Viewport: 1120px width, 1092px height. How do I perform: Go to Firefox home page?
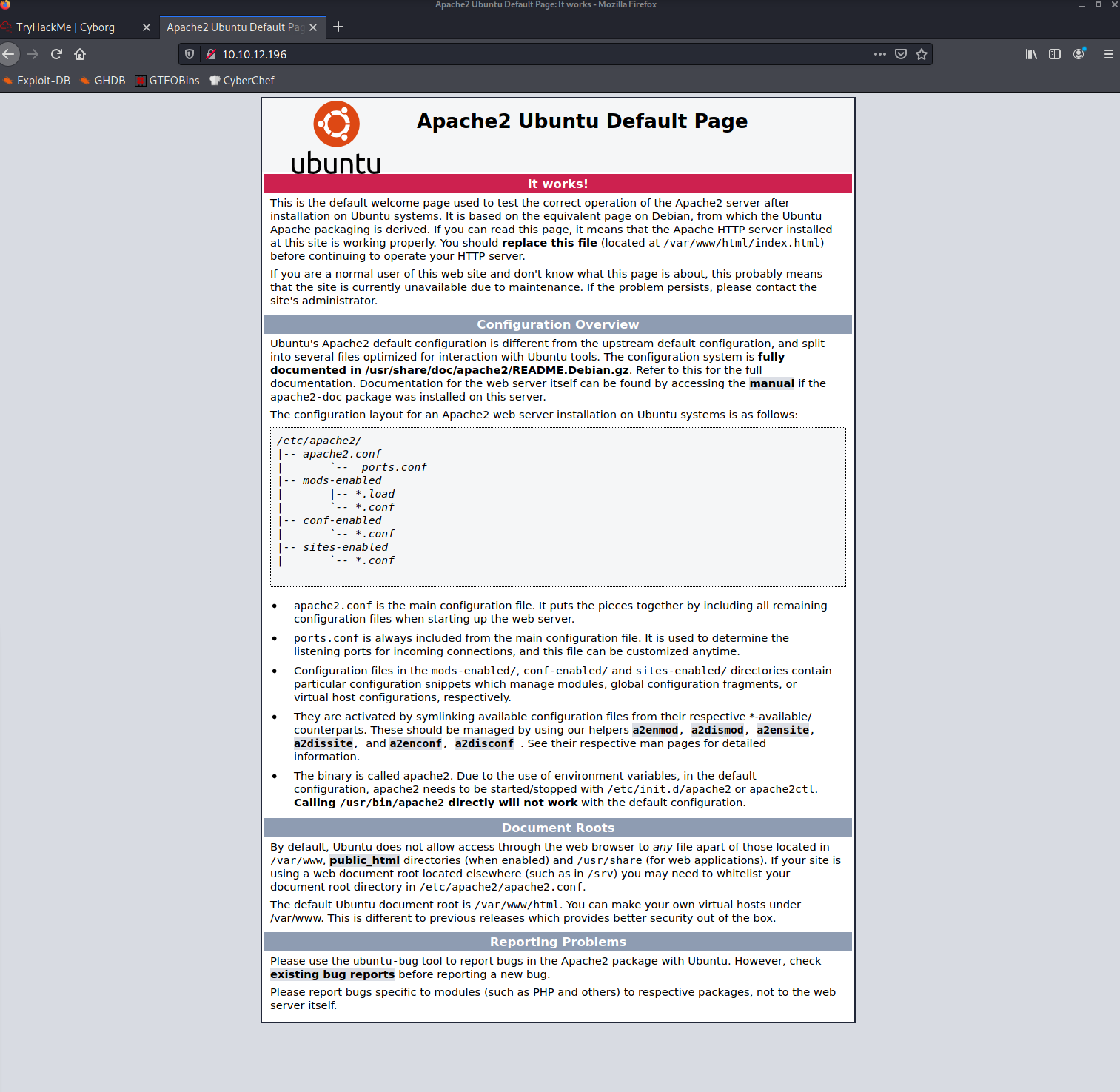(80, 54)
